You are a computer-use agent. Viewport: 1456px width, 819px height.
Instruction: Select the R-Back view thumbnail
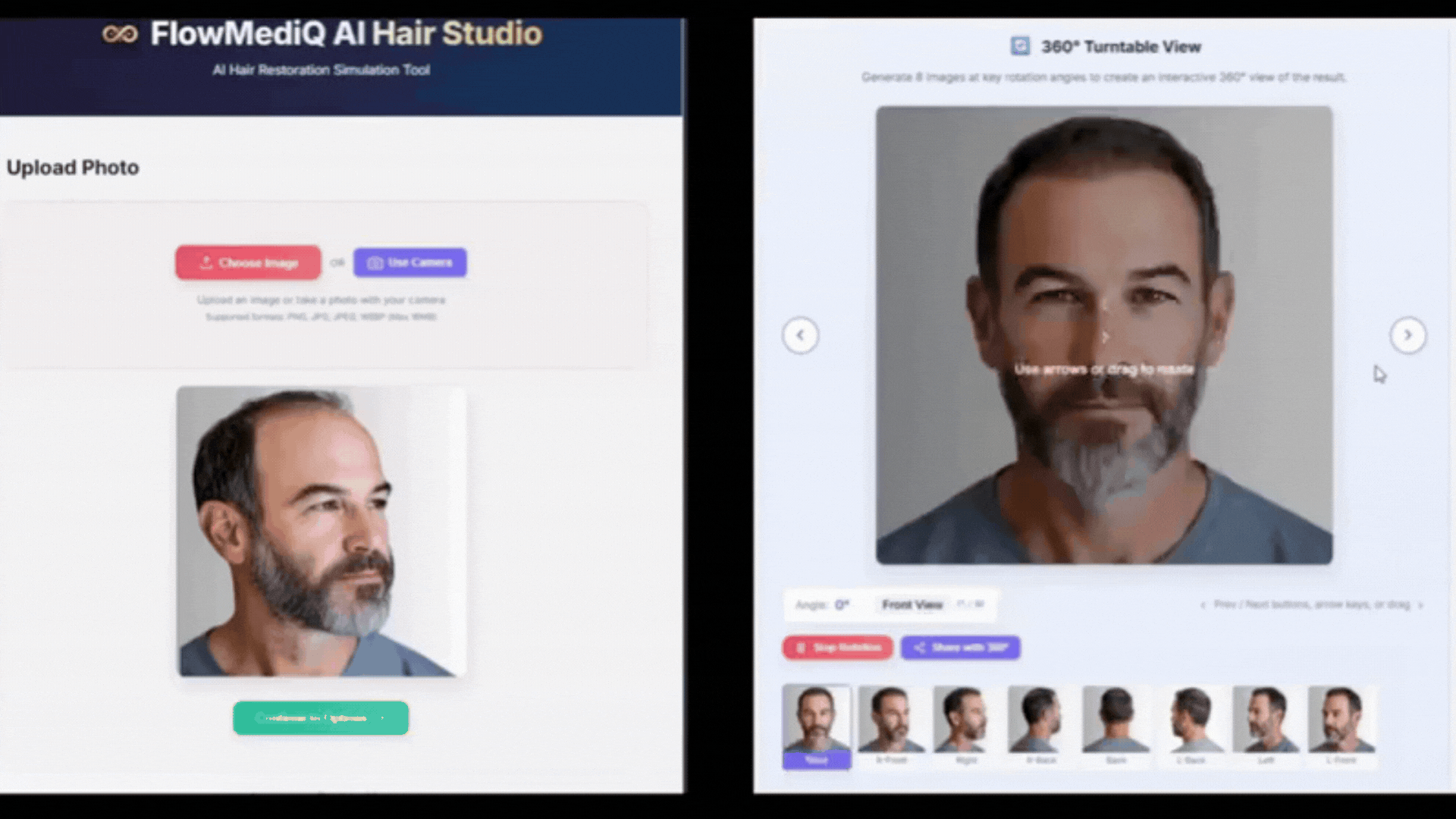[1040, 726]
